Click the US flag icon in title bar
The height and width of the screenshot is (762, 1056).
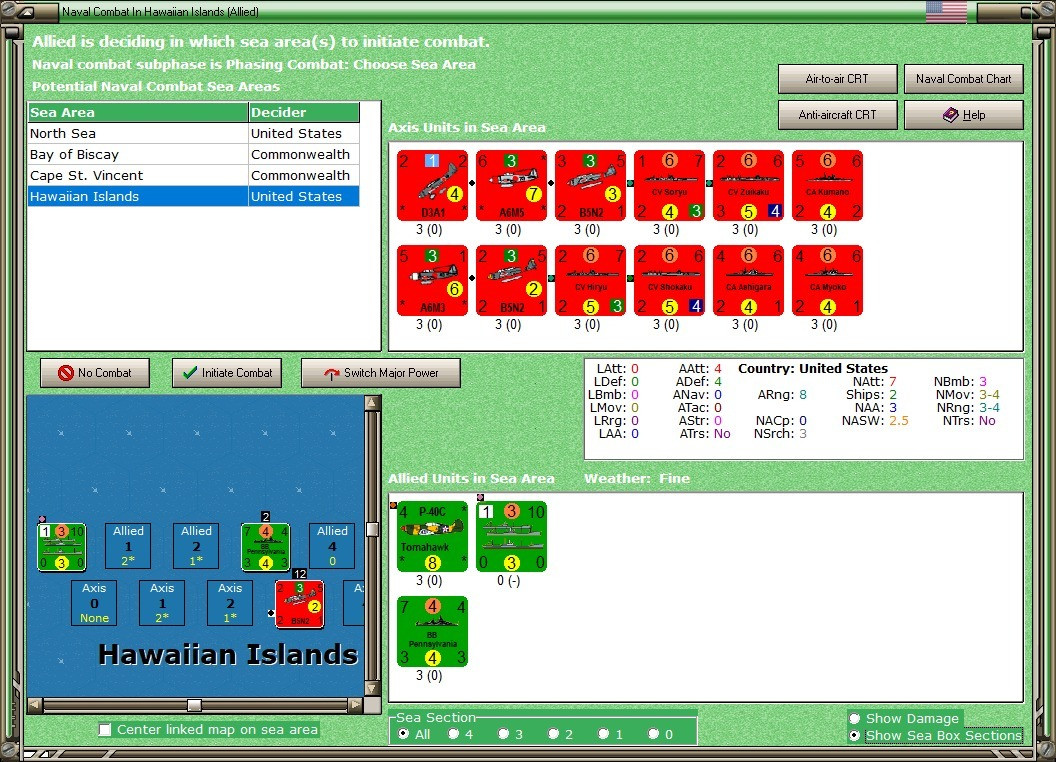946,11
